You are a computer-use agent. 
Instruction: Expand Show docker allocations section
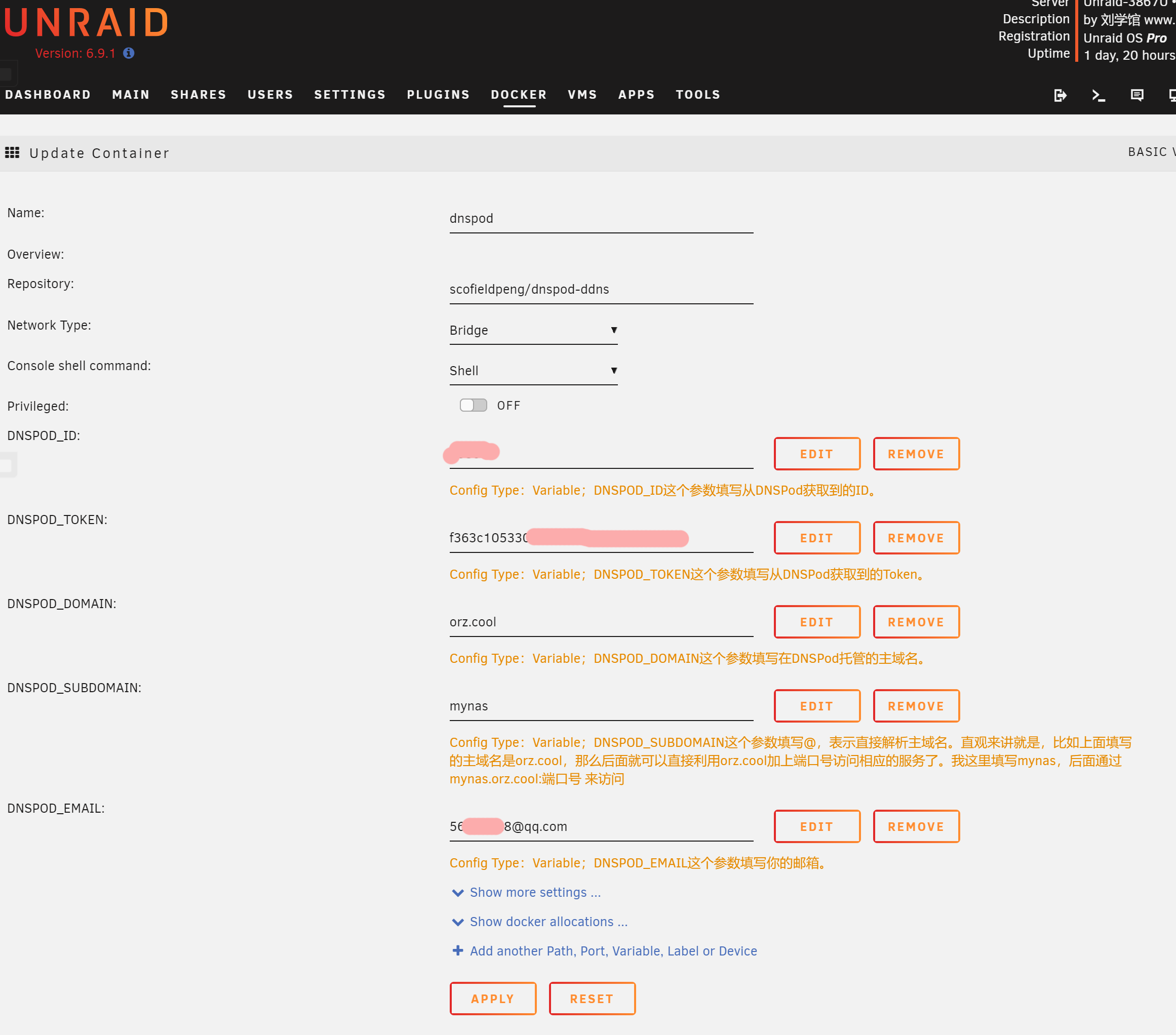pyautogui.click(x=549, y=920)
